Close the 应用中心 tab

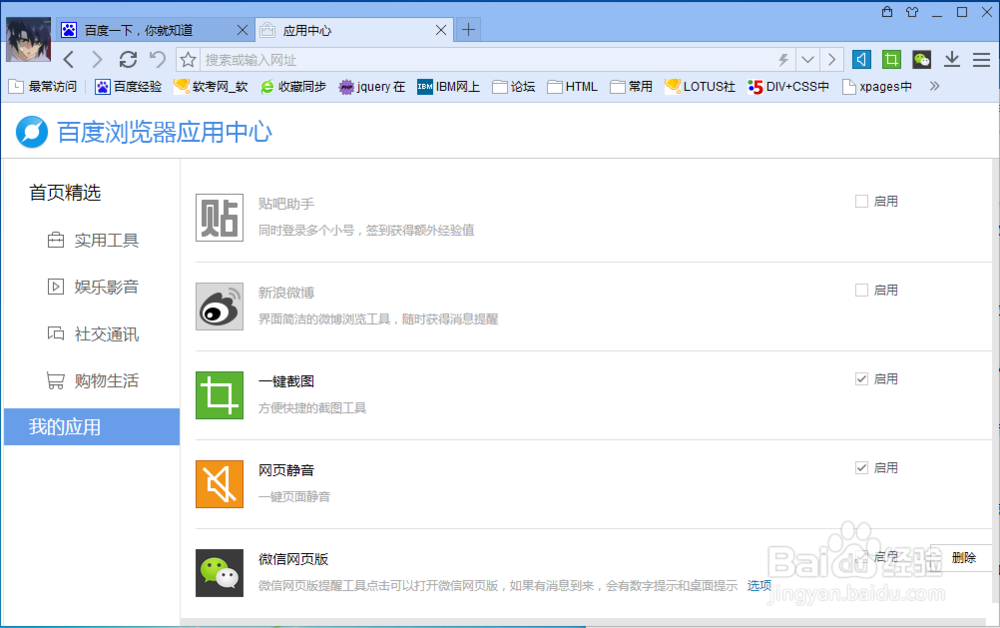click(441, 30)
